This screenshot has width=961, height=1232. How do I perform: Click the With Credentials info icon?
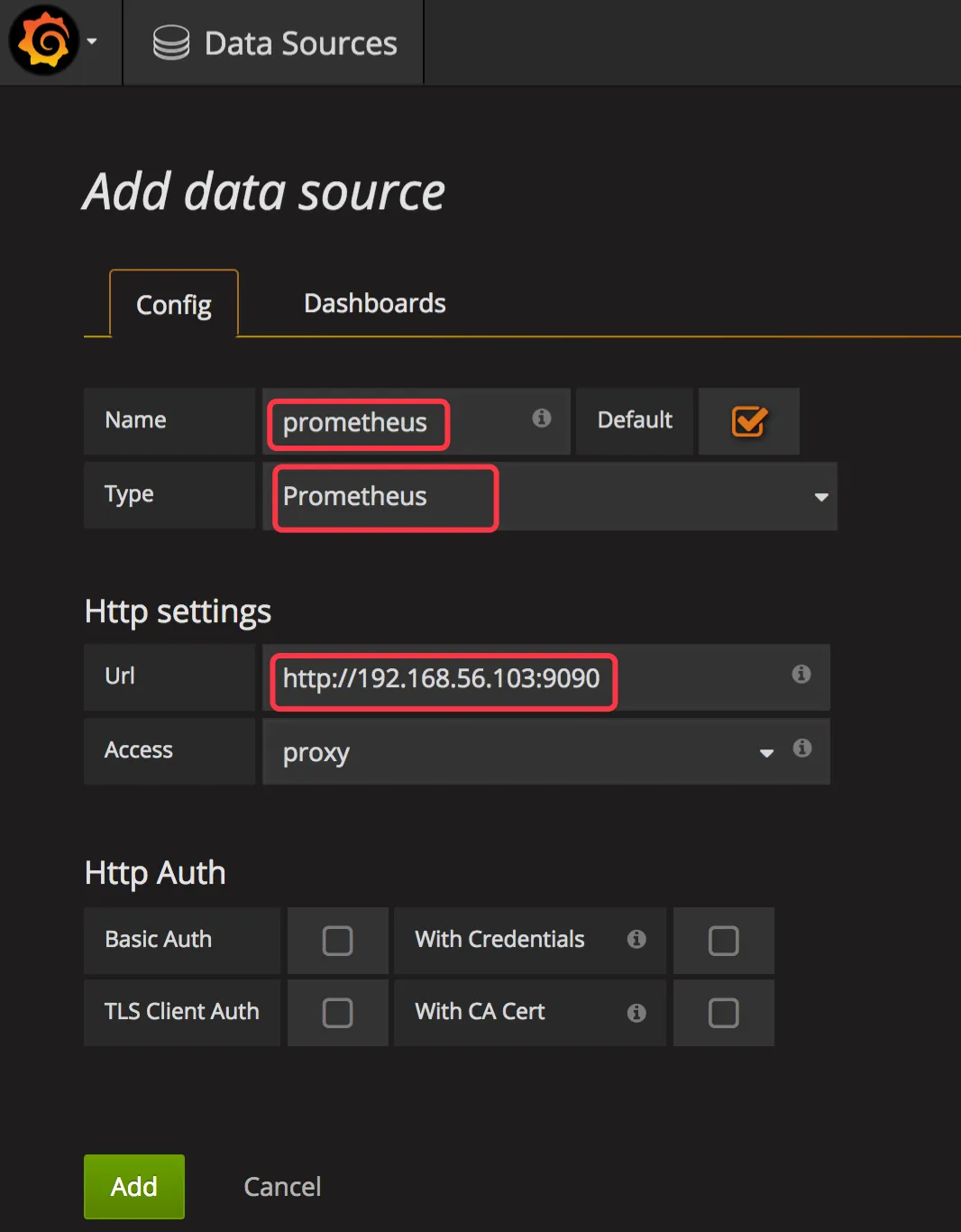pos(636,940)
